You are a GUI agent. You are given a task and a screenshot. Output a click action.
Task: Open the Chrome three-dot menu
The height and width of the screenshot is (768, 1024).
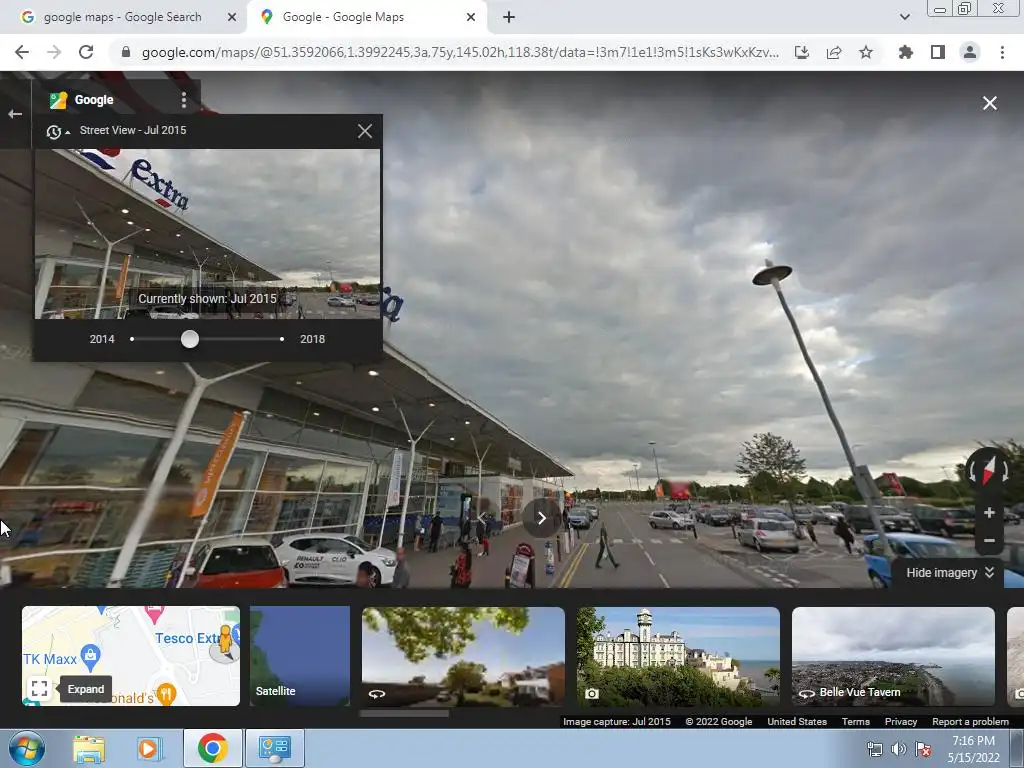[1002, 52]
